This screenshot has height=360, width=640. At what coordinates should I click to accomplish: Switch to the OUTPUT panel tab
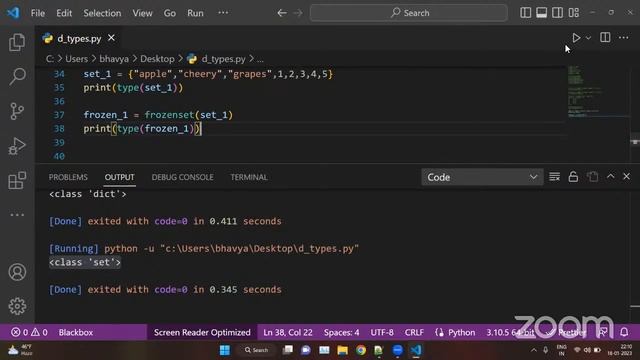pyautogui.click(x=119, y=177)
